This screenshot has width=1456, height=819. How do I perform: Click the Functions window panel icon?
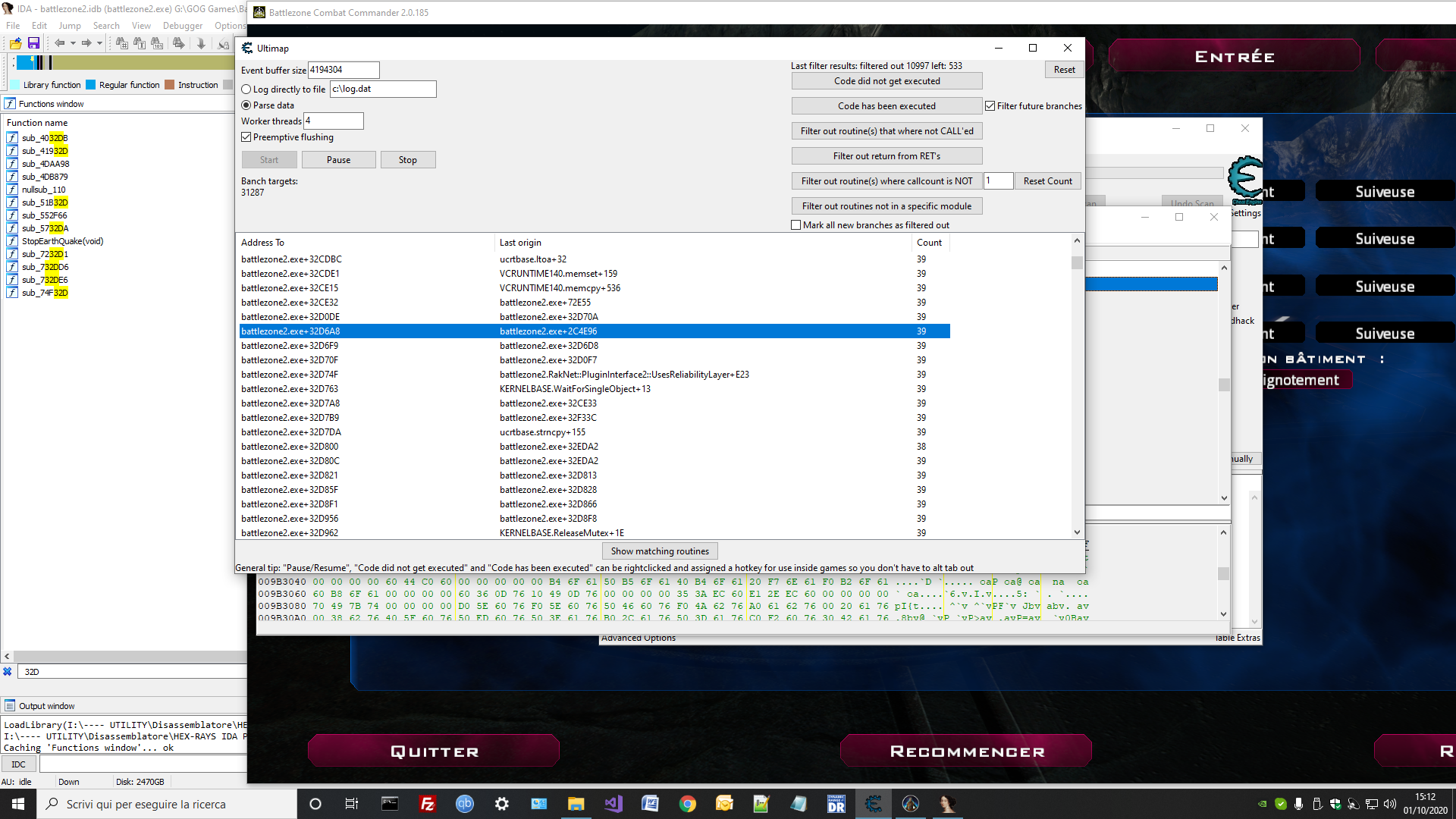click(x=9, y=103)
